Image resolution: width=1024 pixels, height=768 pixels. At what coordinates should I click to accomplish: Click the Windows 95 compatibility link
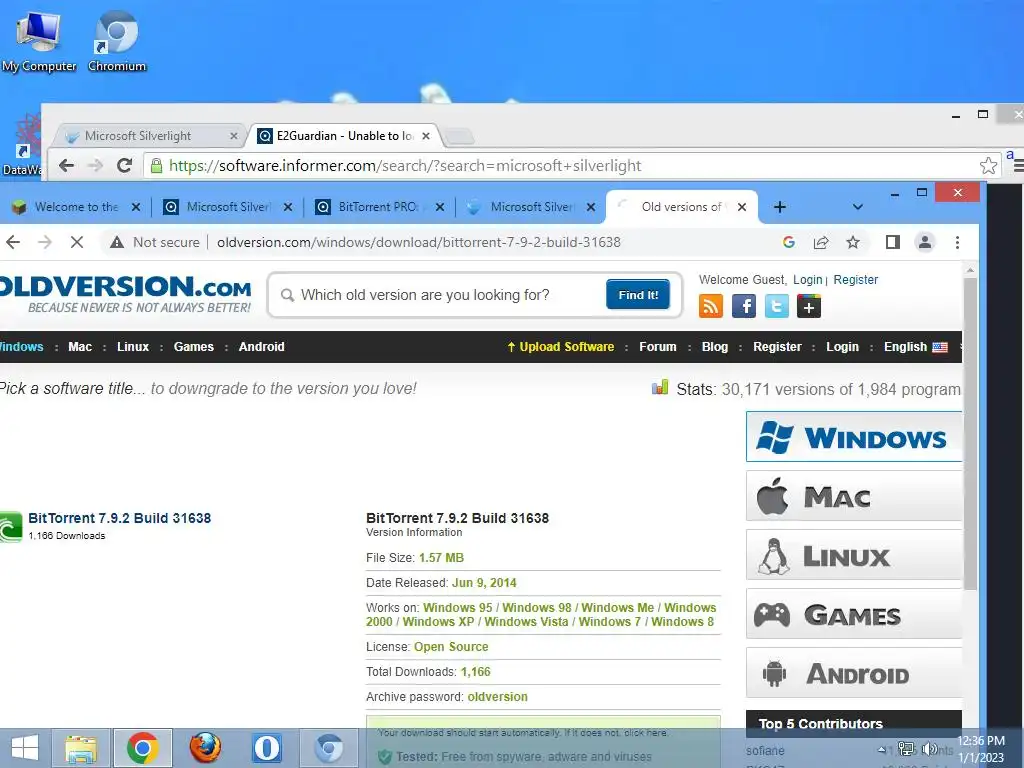[x=457, y=607]
